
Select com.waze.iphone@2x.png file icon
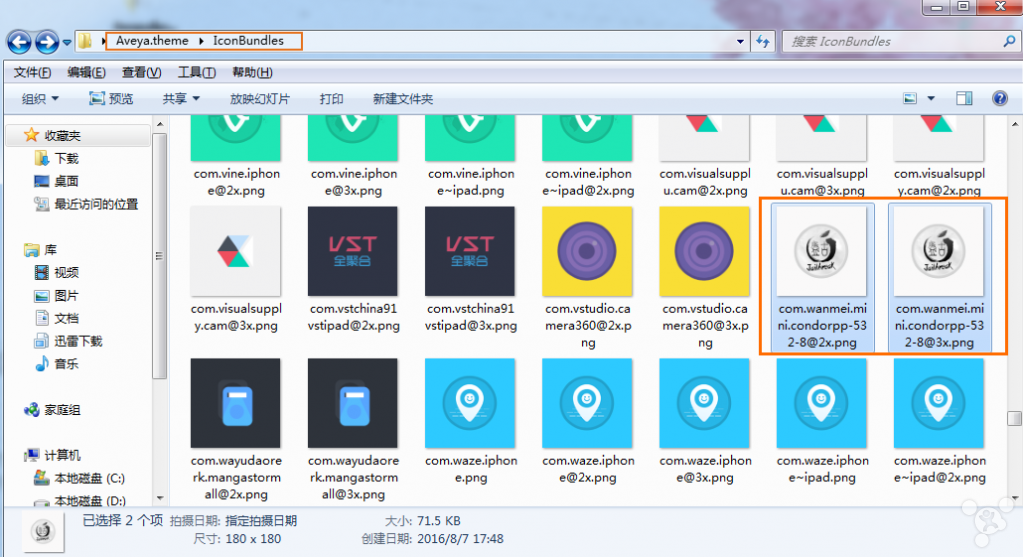click(x=587, y=403)
